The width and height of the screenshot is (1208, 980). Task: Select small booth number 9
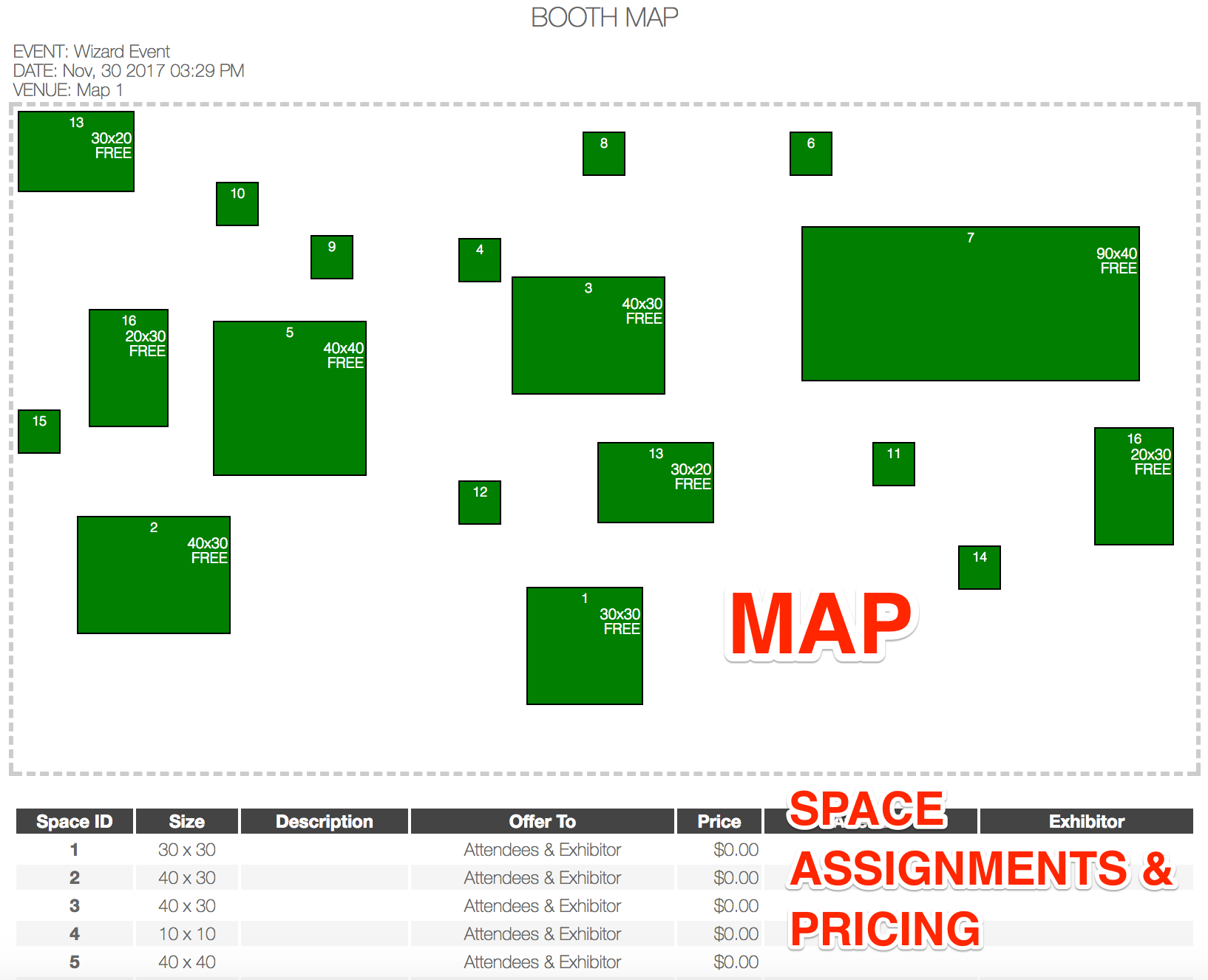point(331,257)
